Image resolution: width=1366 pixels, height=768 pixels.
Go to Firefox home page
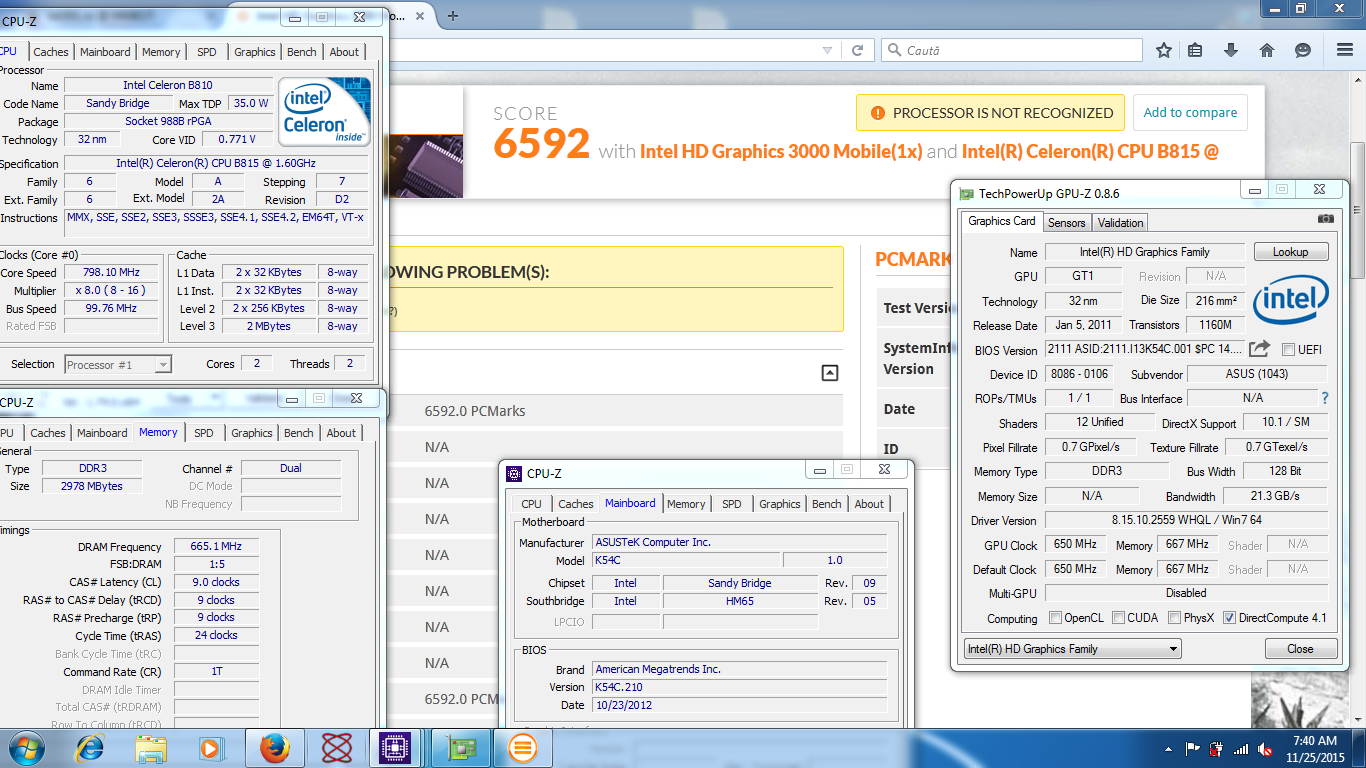pos(1267,50)
